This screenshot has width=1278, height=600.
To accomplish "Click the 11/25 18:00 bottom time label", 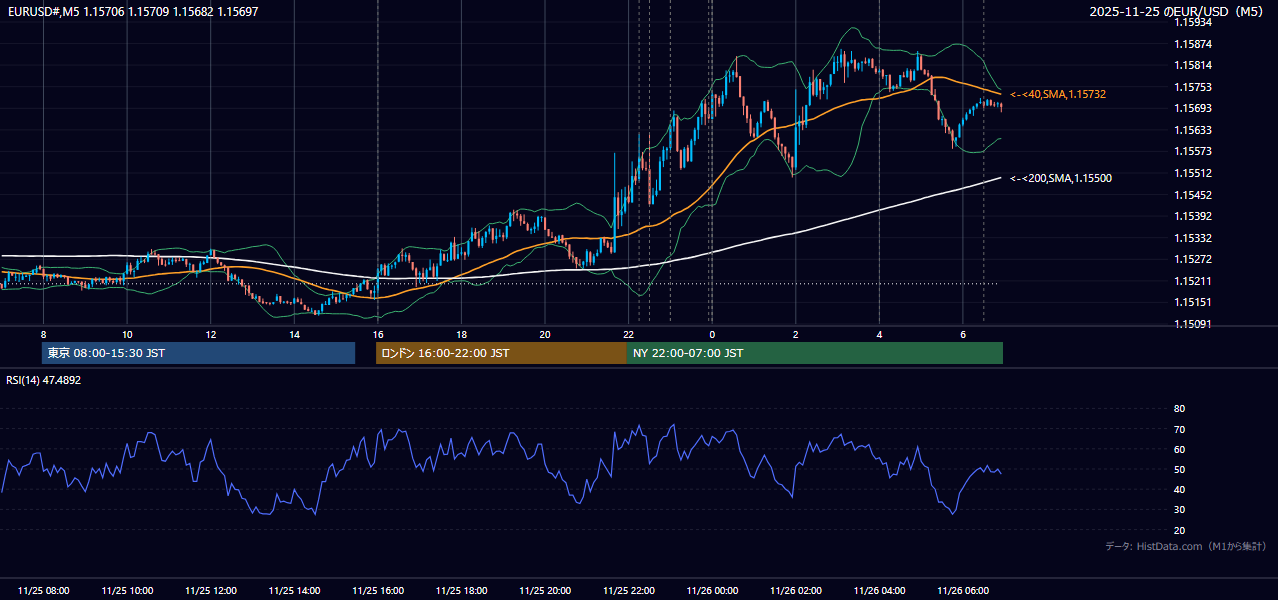I will click(x=462, y=591).
